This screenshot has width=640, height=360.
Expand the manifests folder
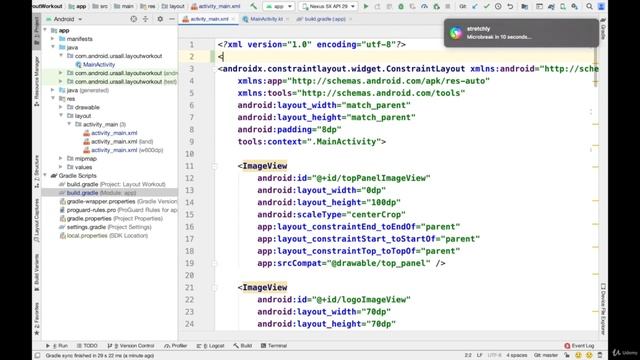pos(53,39)
